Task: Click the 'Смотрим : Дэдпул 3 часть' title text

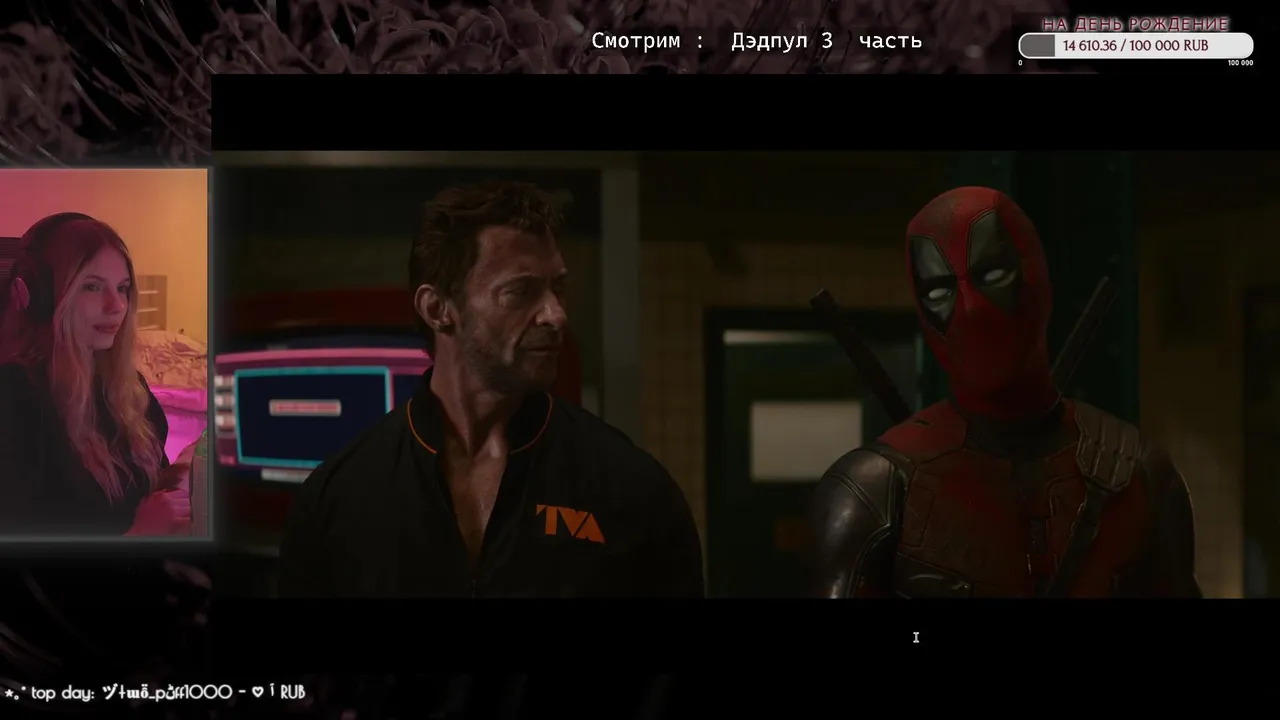Action: click(x=756, y=41)
